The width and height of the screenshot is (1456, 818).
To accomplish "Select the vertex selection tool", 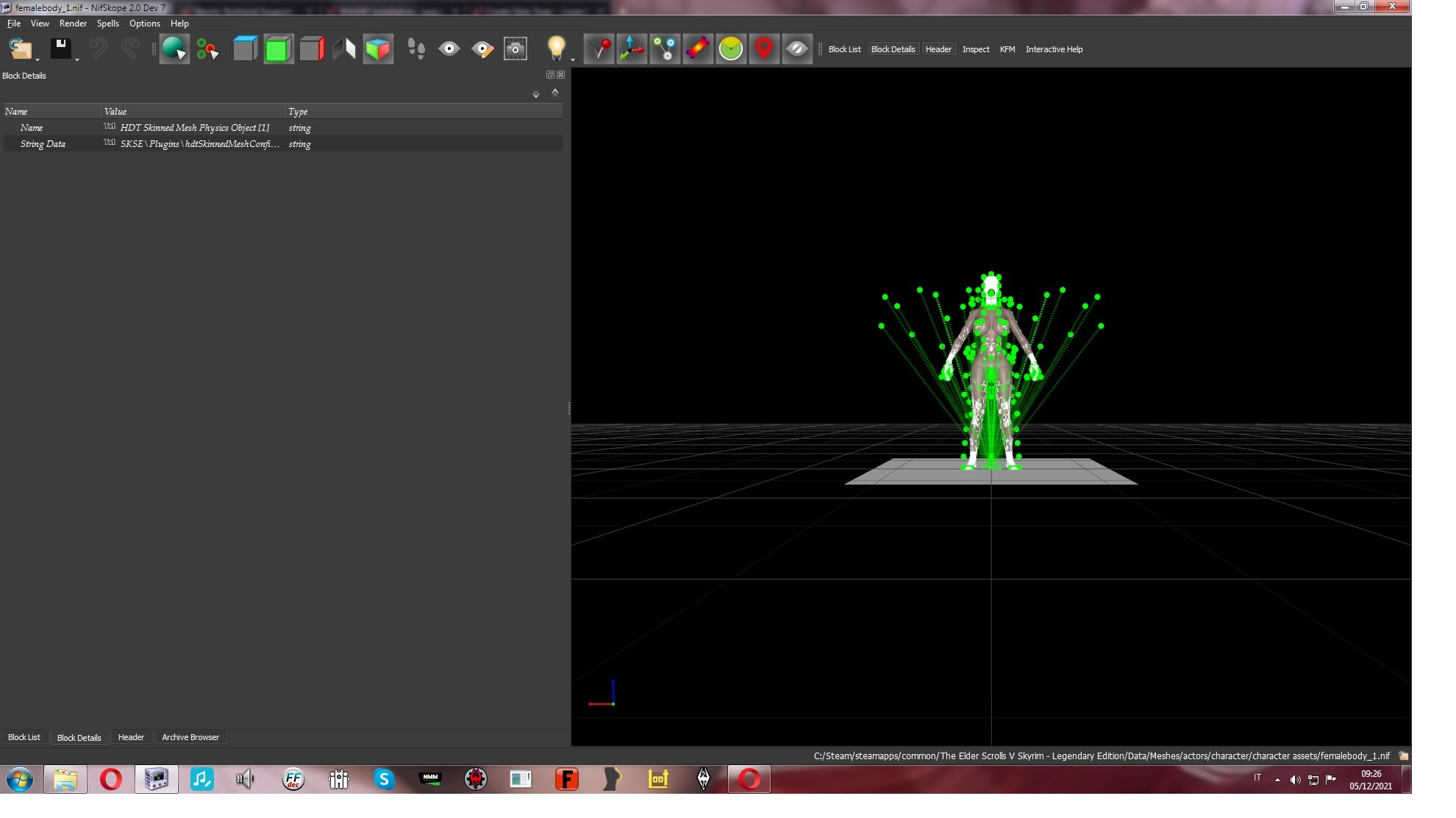I will point(208,49).
